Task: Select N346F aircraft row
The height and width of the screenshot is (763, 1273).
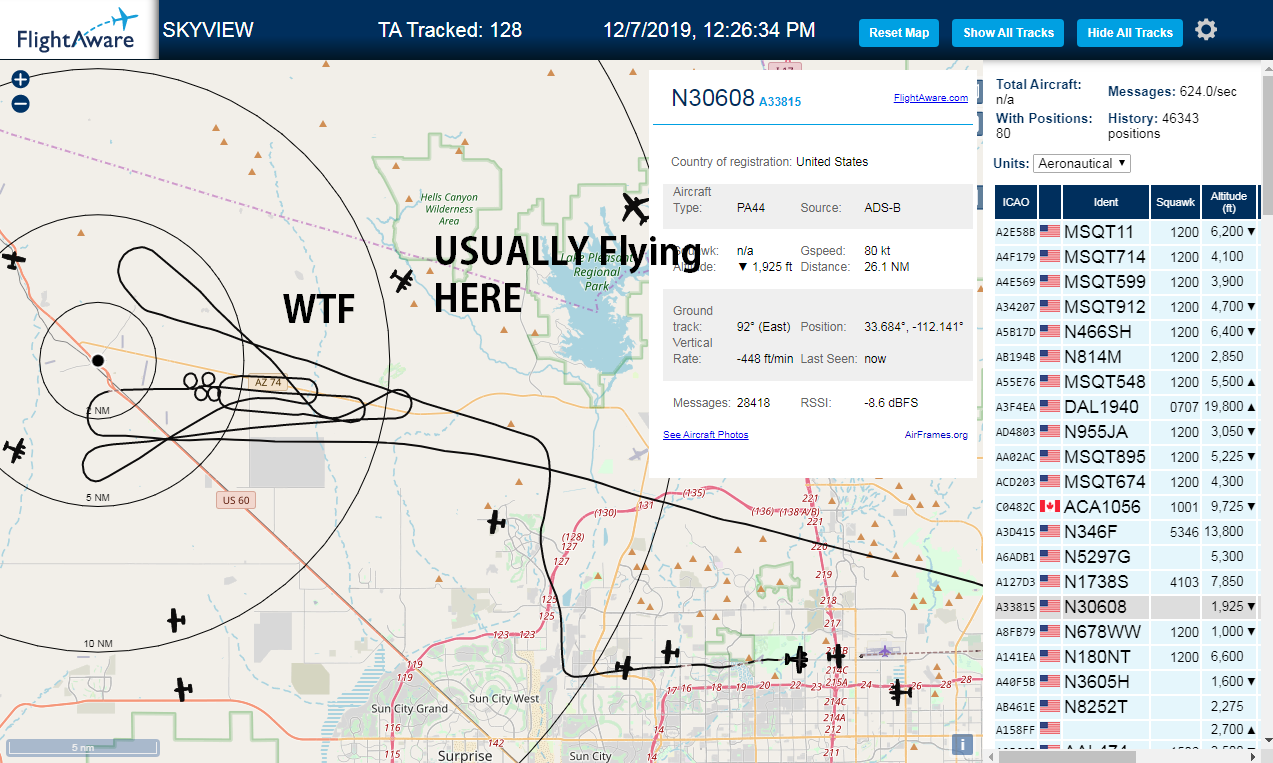Action: (1127, 531)
